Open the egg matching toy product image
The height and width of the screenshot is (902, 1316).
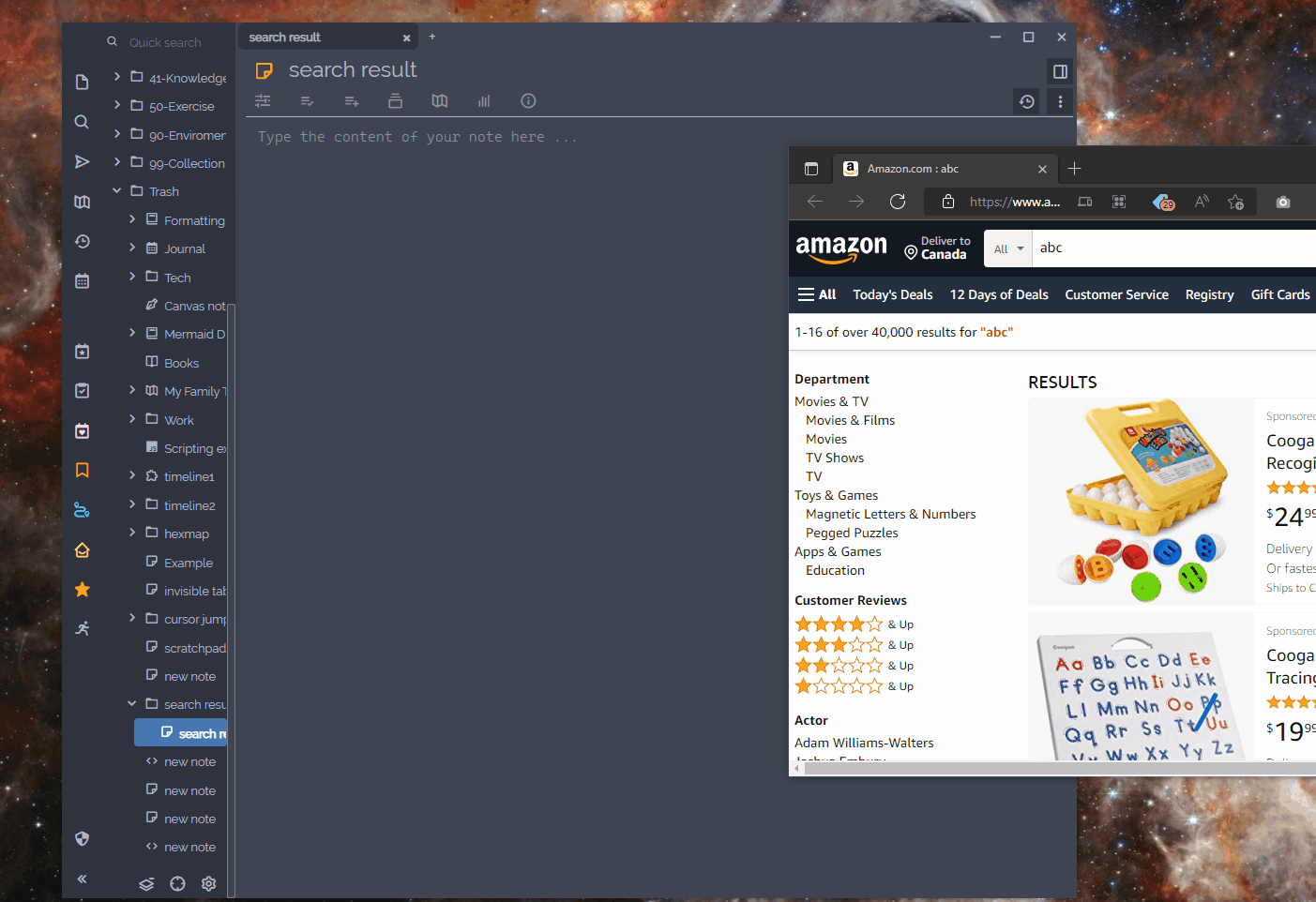tap(1142, 501)
